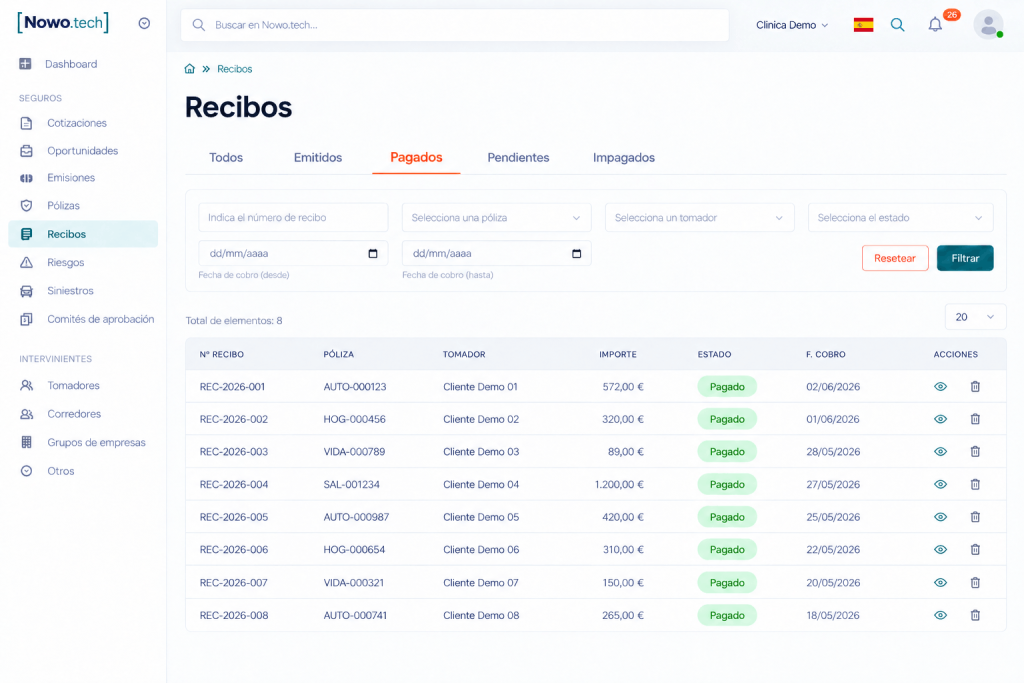Collapse sidebar using the circle chevron icon
1024x683 pixels.
pos(144,24)
